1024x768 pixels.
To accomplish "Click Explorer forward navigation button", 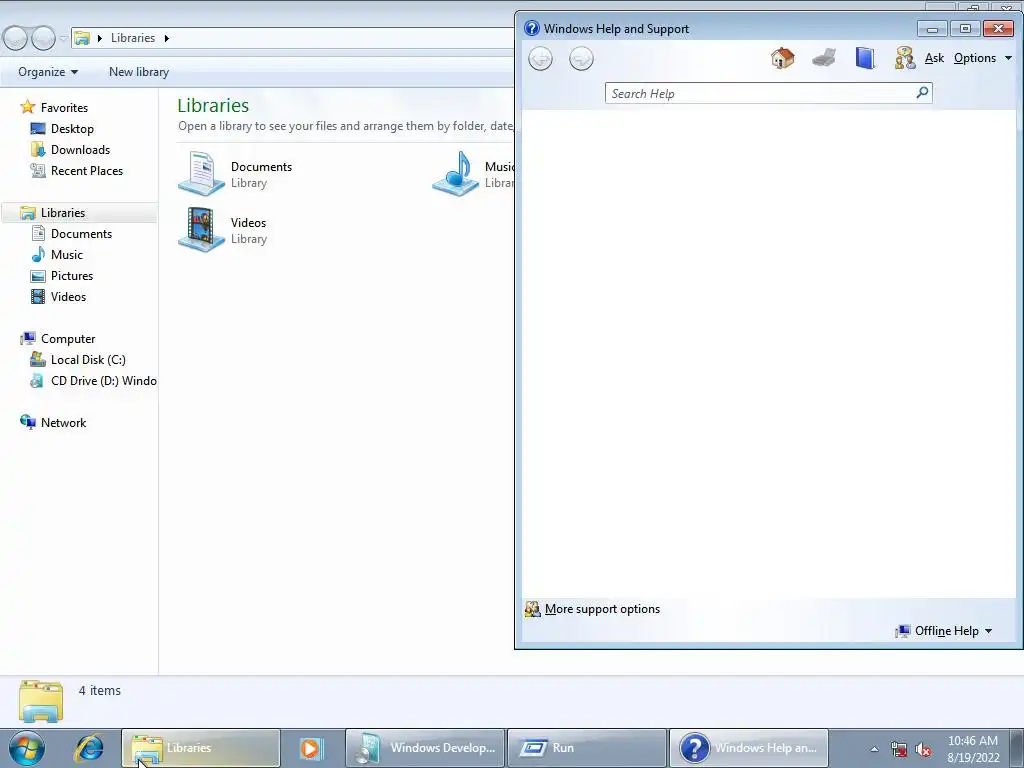I will [43, 39].
